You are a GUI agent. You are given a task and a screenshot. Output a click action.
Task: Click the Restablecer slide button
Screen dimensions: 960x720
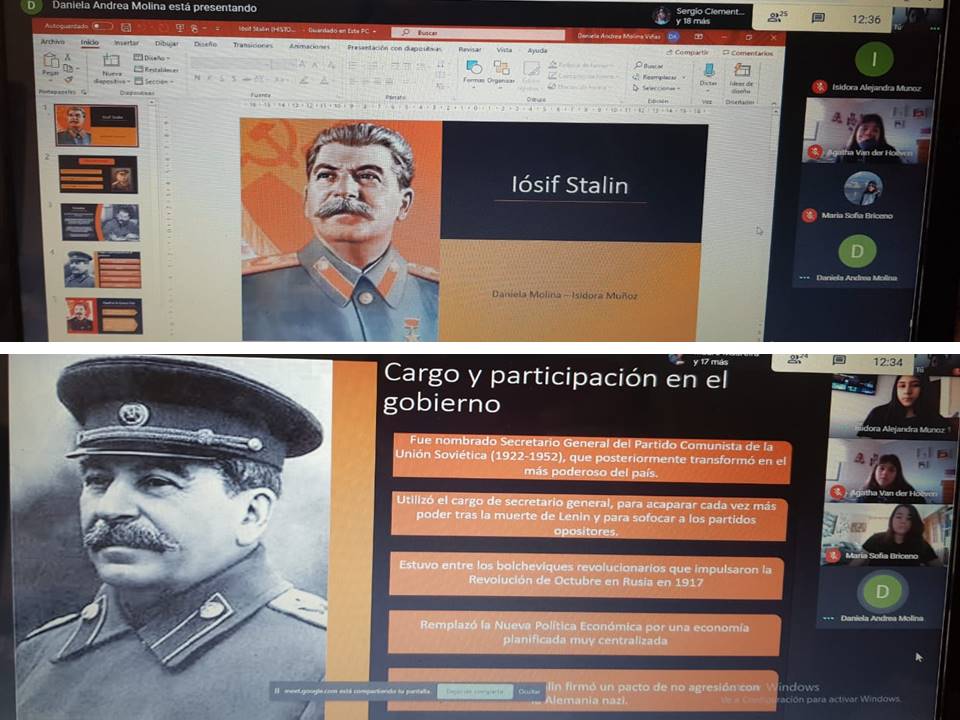coord(156,70)
